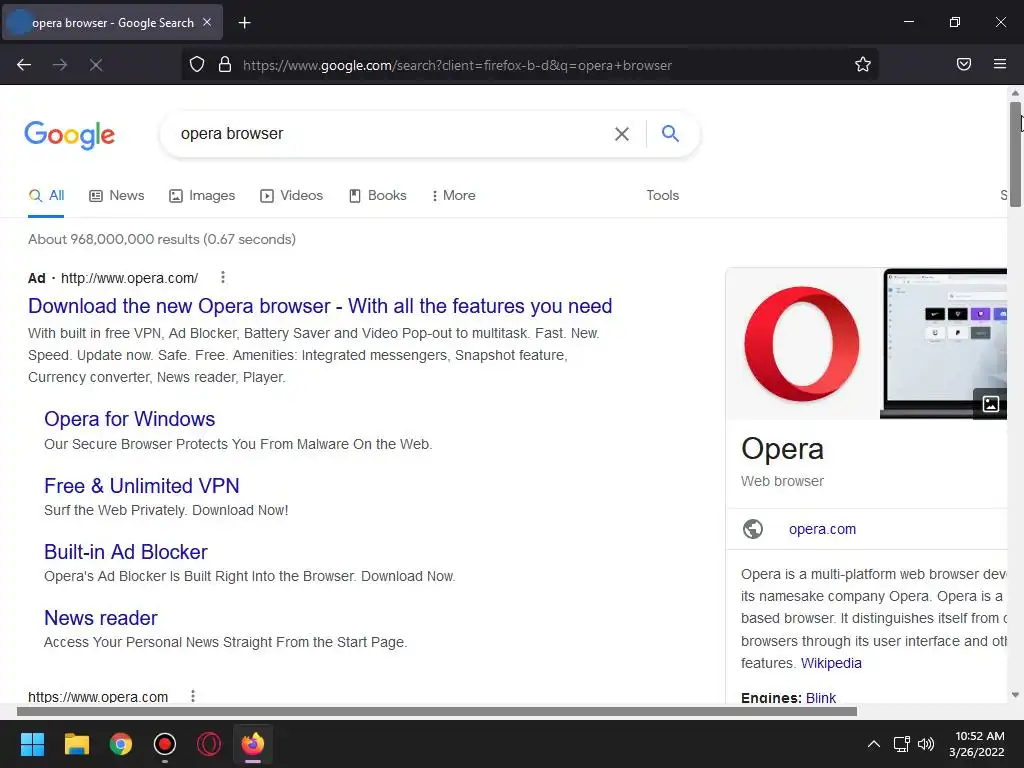Viewport: 1024px width, 768px height.
Task: Open the network status tray icon
Action: tap(901, 744)
